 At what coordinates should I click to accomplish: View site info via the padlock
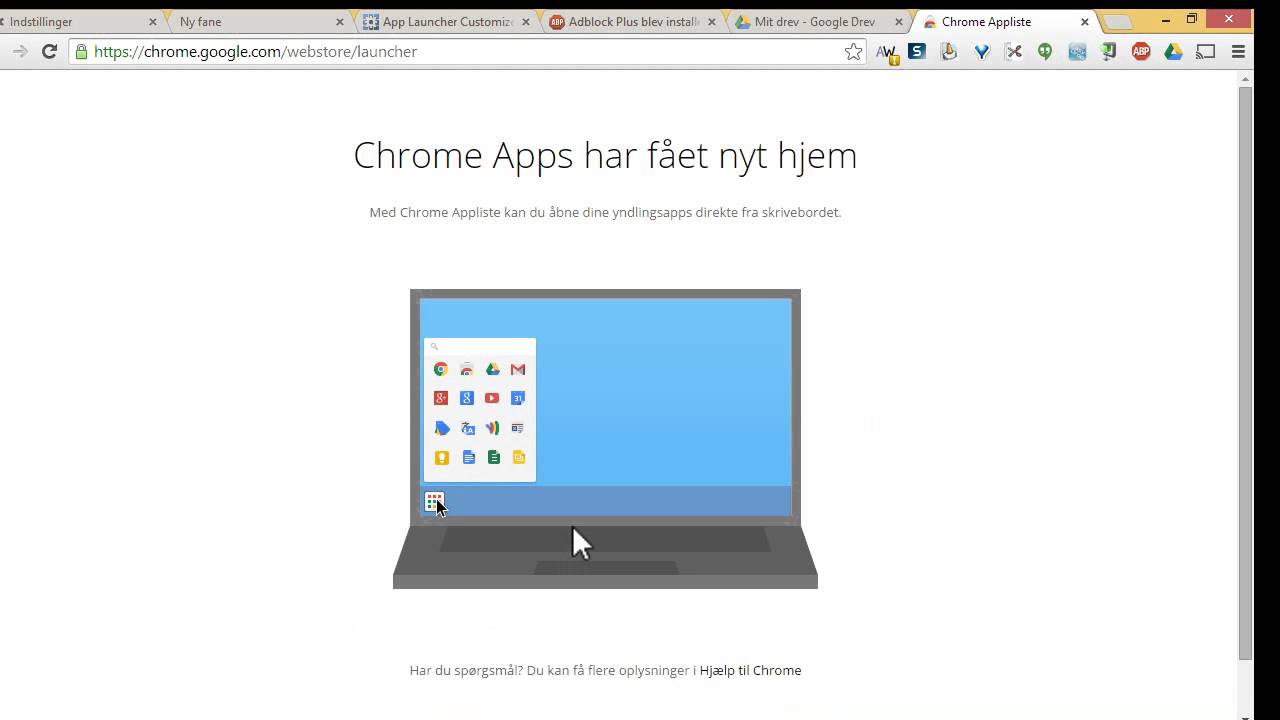coord(81,52)
